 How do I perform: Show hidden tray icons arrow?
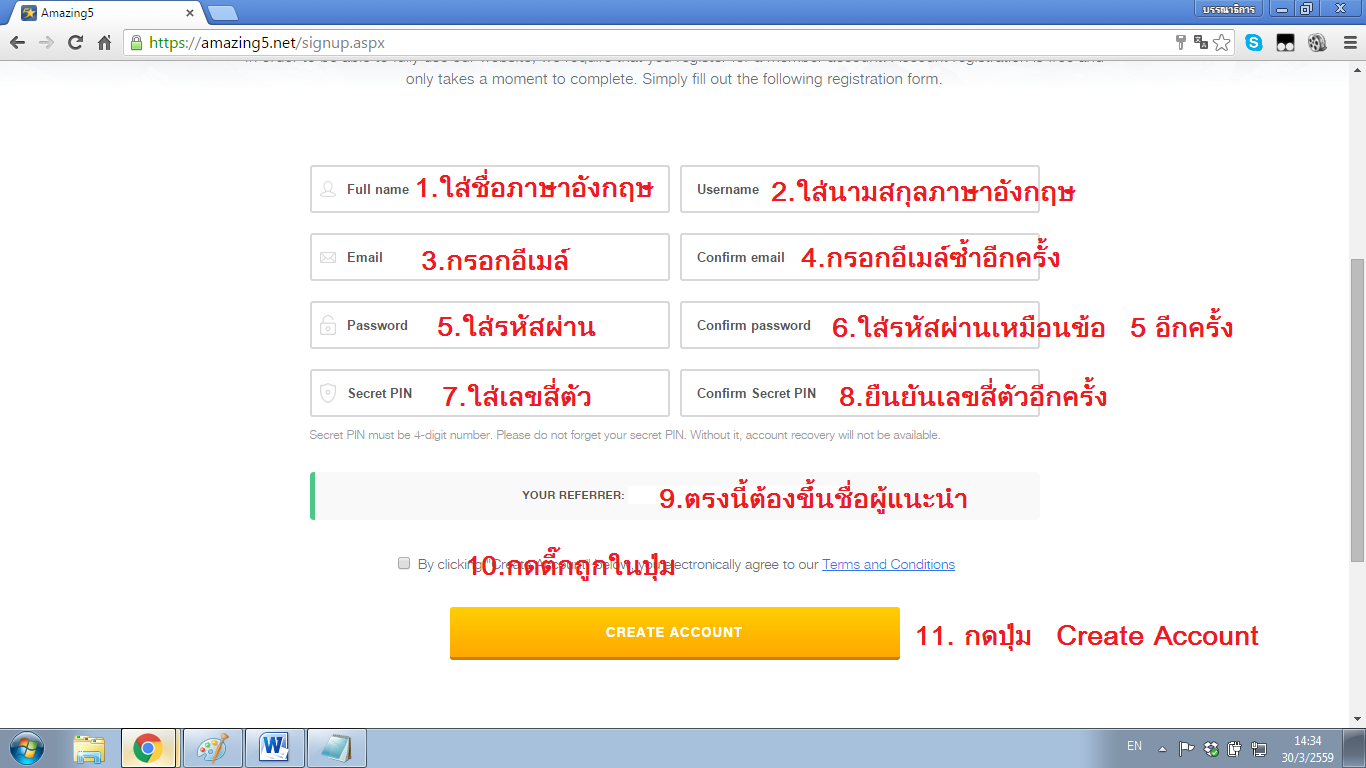tap(1163, 748)
